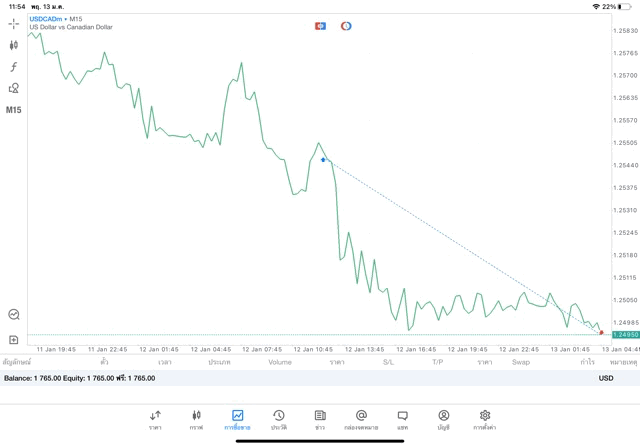Open the chart type candlestick icon
The image size is (640, 447).
(14, 45)
